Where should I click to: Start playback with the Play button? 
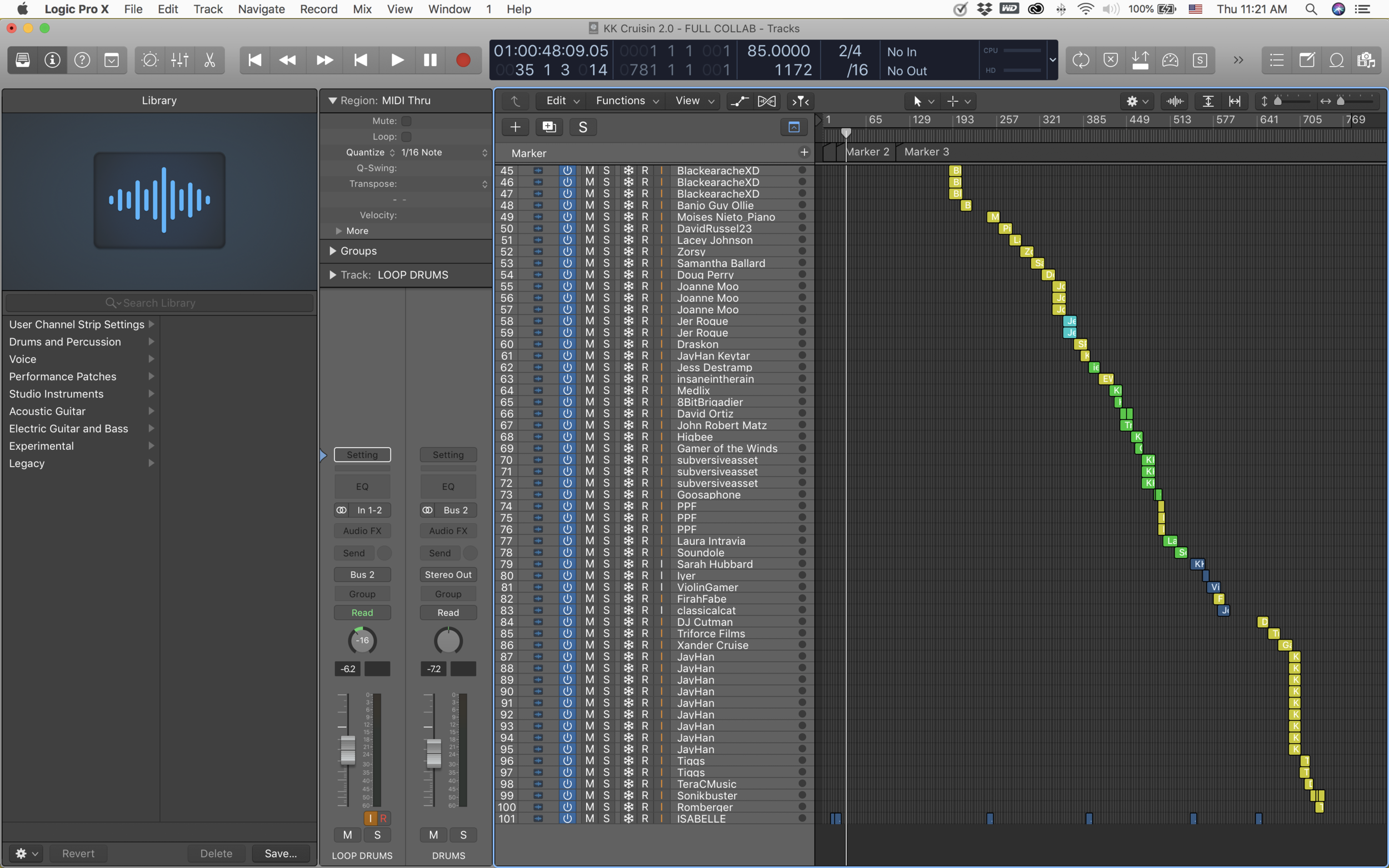click(x=397, y=60)
